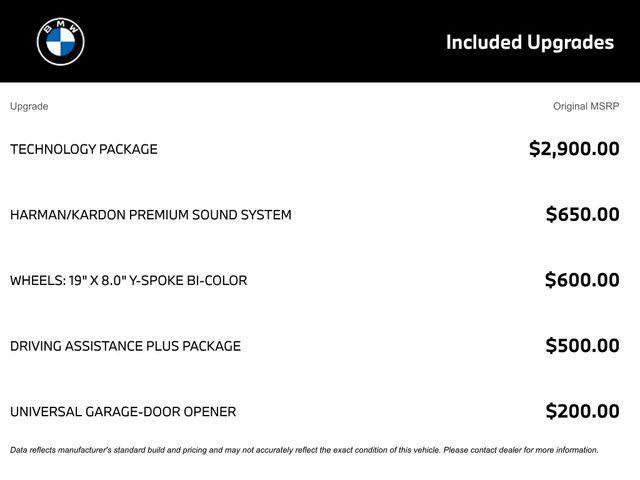
Task: Click the "Y-SPOKE BI-COLOR" wheel style text
Action: pyautogui.click(x=190, y=280)
